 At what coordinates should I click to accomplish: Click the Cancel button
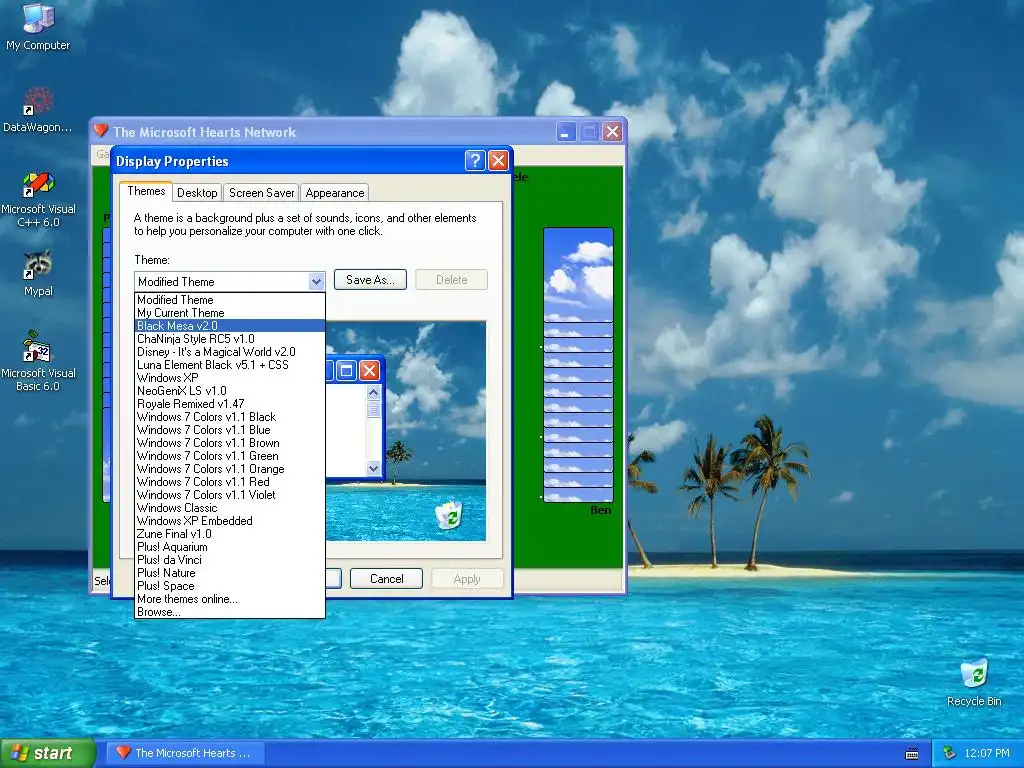pyautogui.click(x=387, y=579)
